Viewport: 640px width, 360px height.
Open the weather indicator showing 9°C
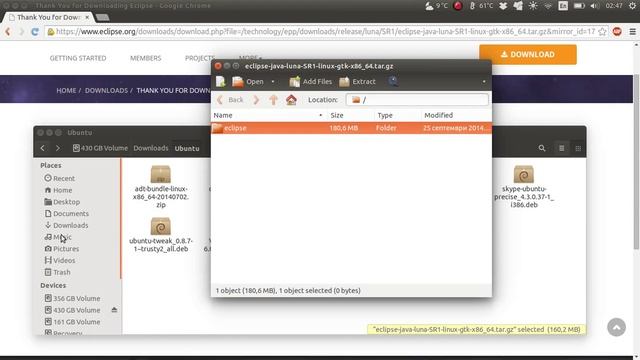point(437,6)
